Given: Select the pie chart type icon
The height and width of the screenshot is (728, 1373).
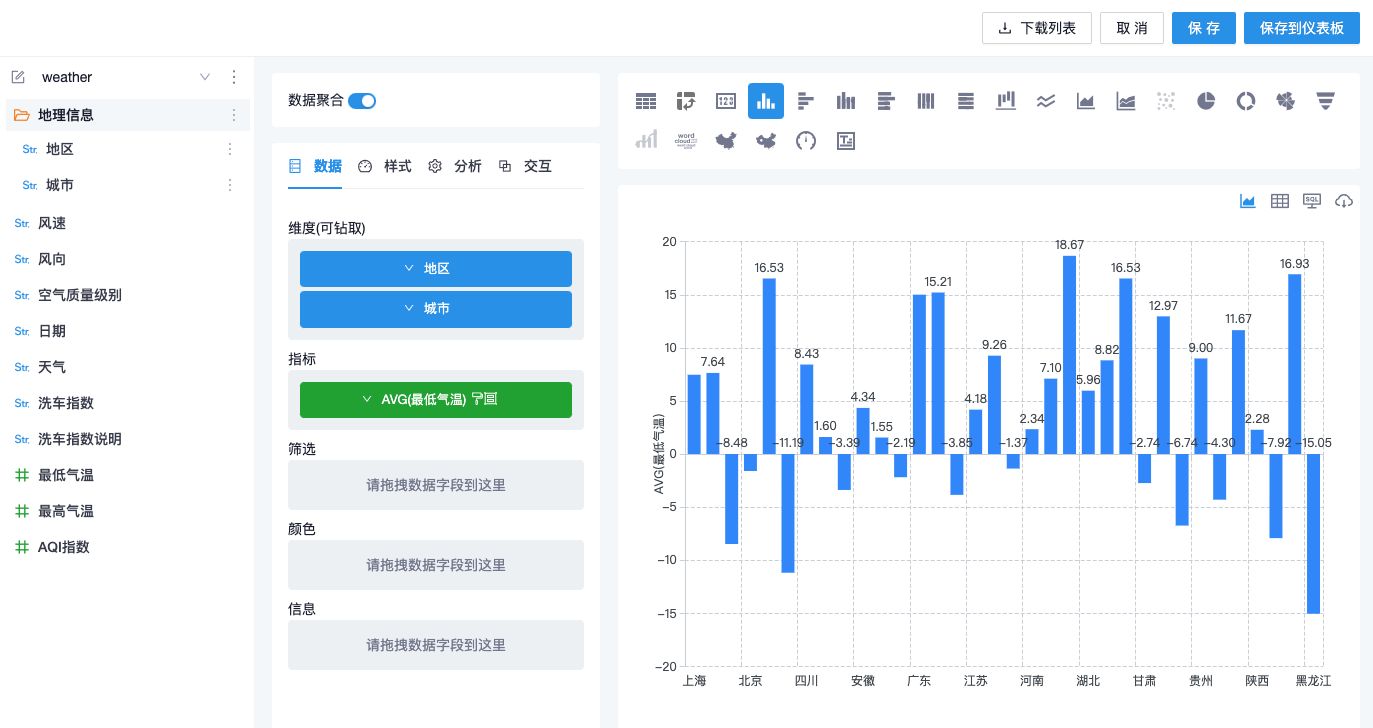Looking at the screenshot, I should (x=1206, y=101).
